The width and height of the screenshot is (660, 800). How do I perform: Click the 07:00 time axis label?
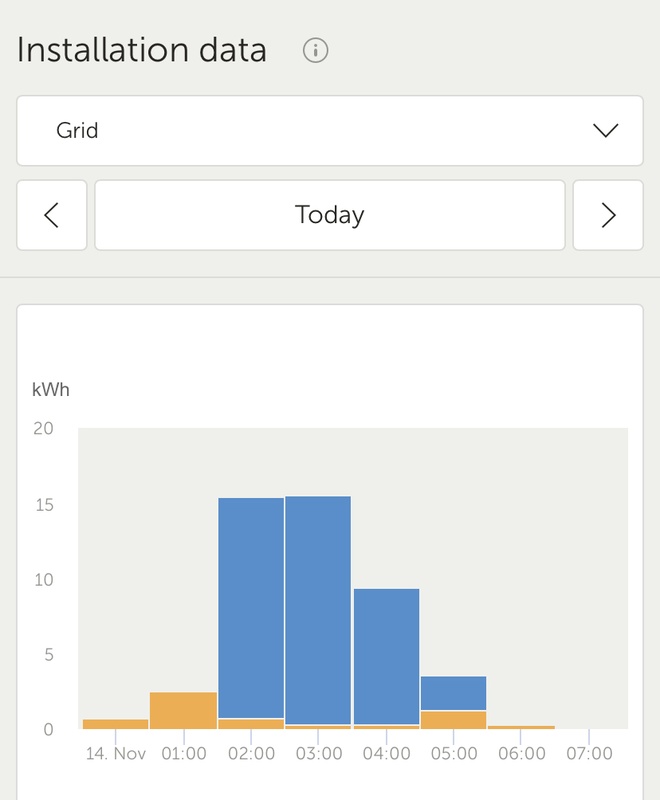(x=588, y=753)
